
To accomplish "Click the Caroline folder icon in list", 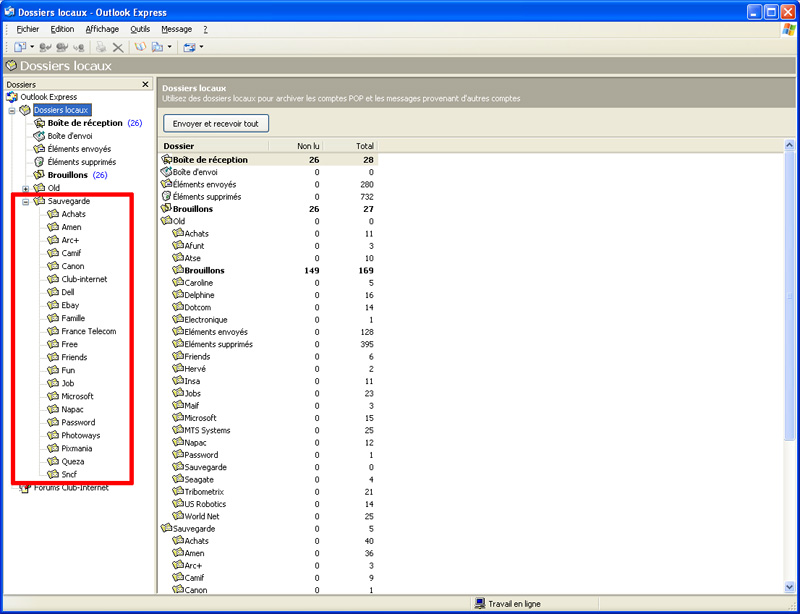I will 178,282.
